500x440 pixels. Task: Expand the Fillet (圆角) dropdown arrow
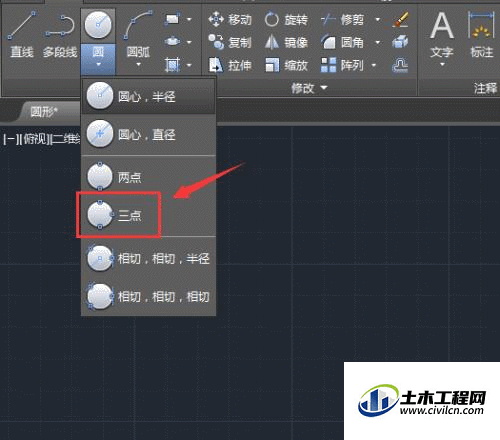[378, 42]
